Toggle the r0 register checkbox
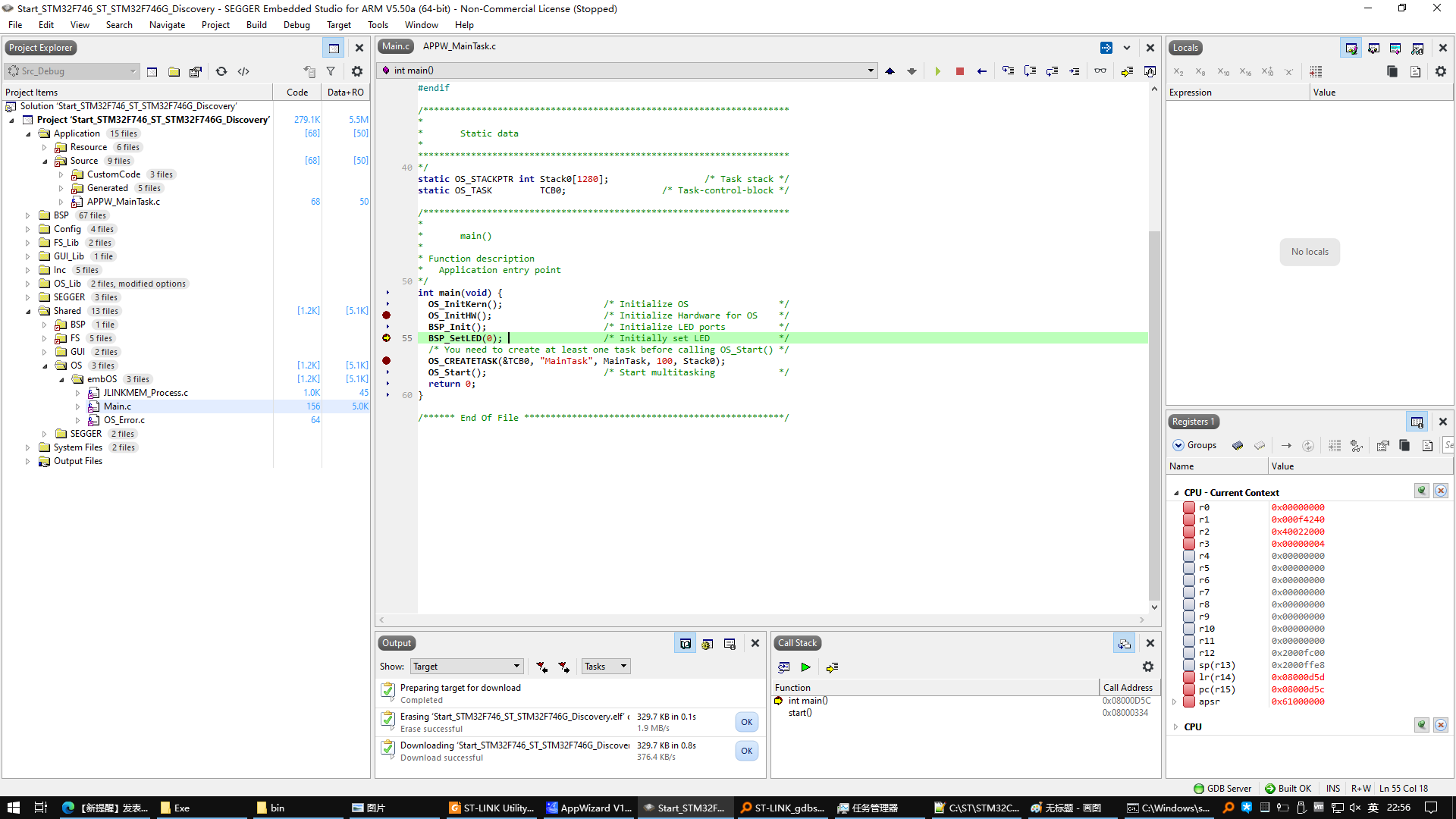Image resolution: width=1456 pixels, height=819 pixels. (1189, 507)
